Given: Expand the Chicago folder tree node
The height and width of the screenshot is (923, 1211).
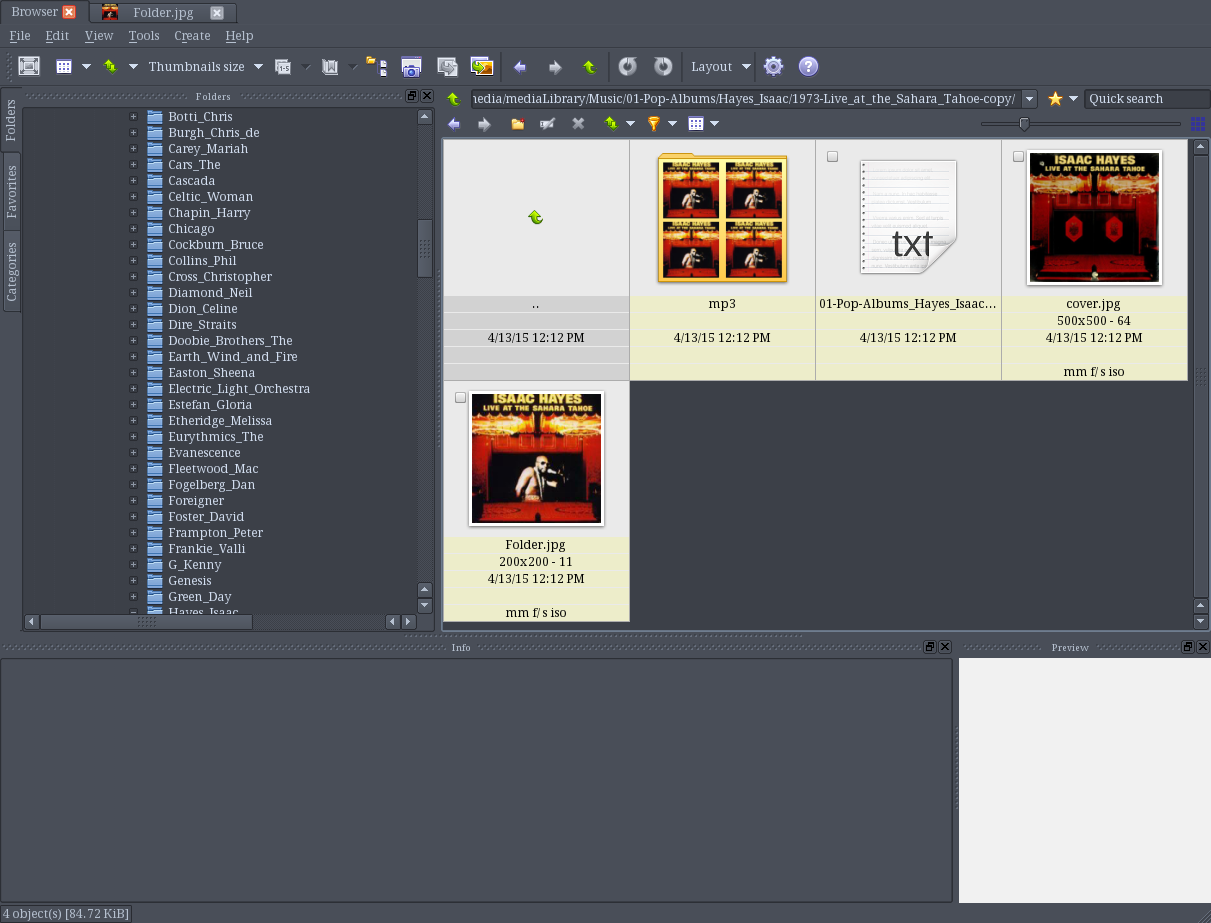Looking at the screenshot, I should [x=133, y=229].
